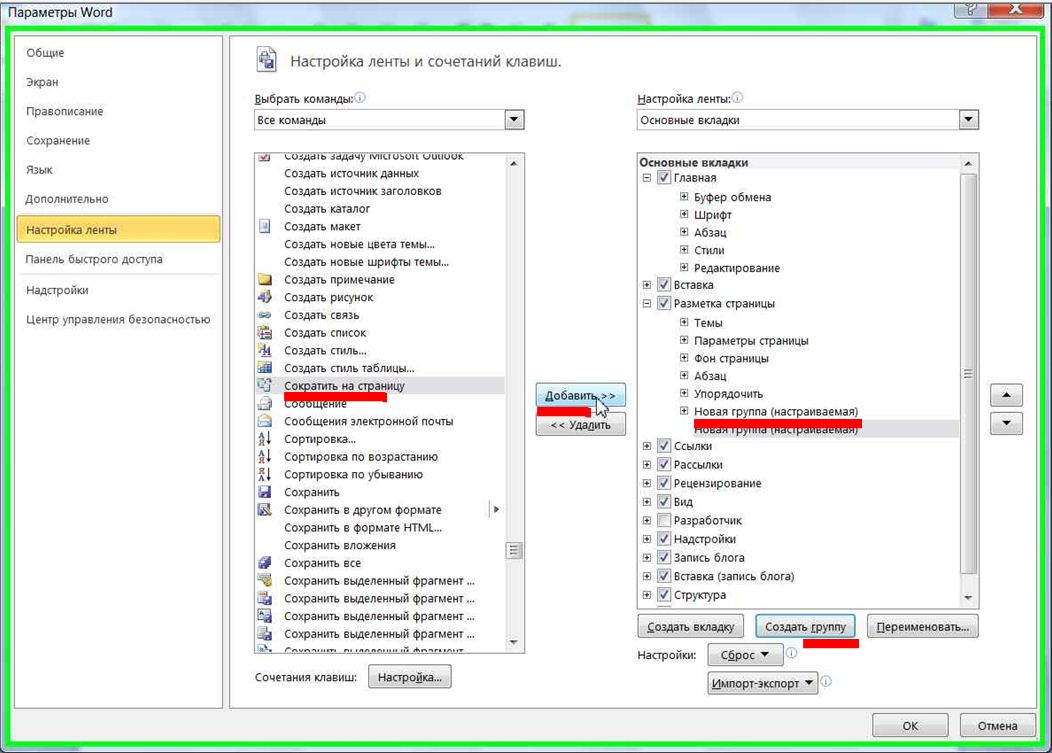Click the Создать рисунок icon
Image resolution: width=1052 pixels, height=753 pixels.
pyautogui.click(x=264, y=297)
